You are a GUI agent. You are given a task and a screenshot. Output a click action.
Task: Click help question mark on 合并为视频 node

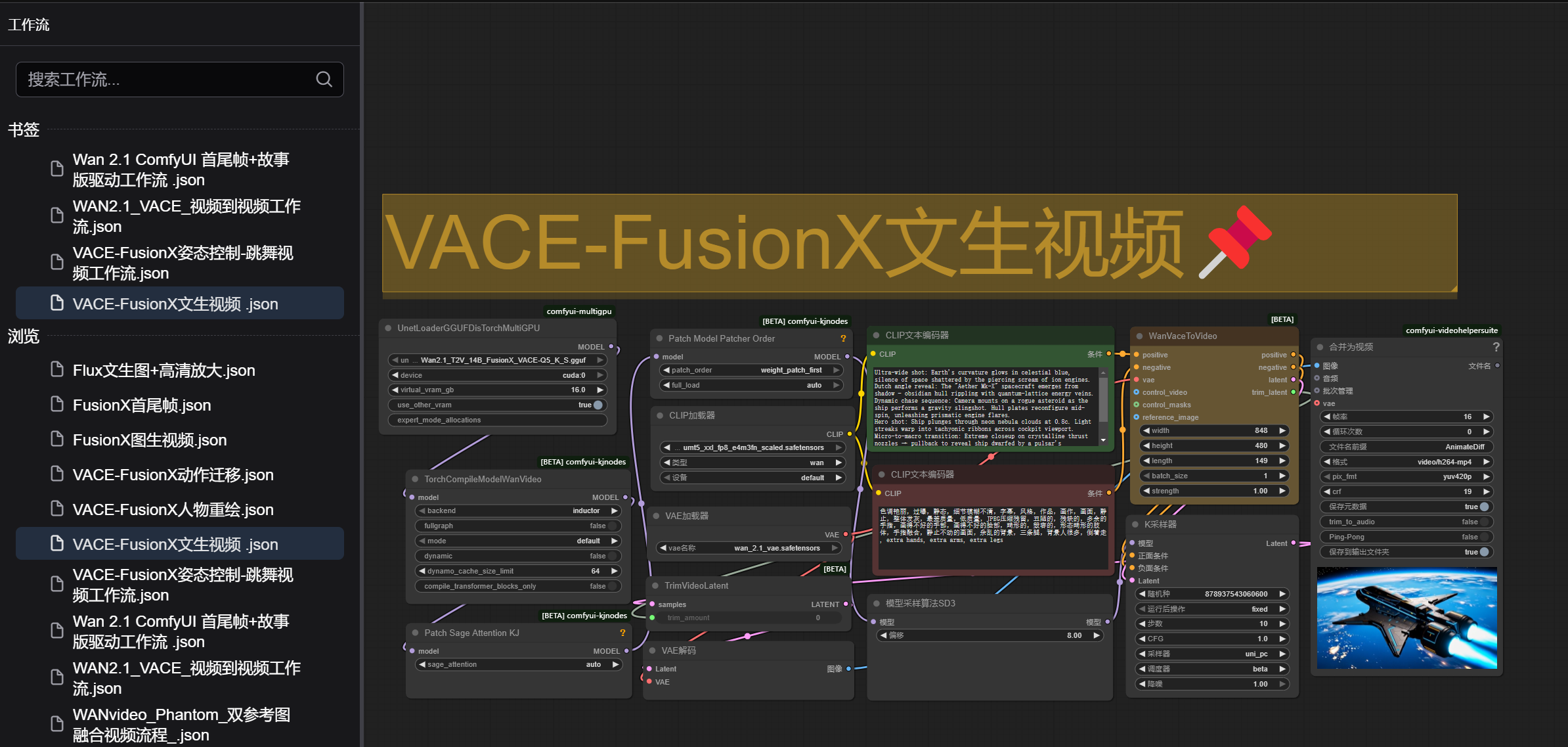pos(1496,347)
